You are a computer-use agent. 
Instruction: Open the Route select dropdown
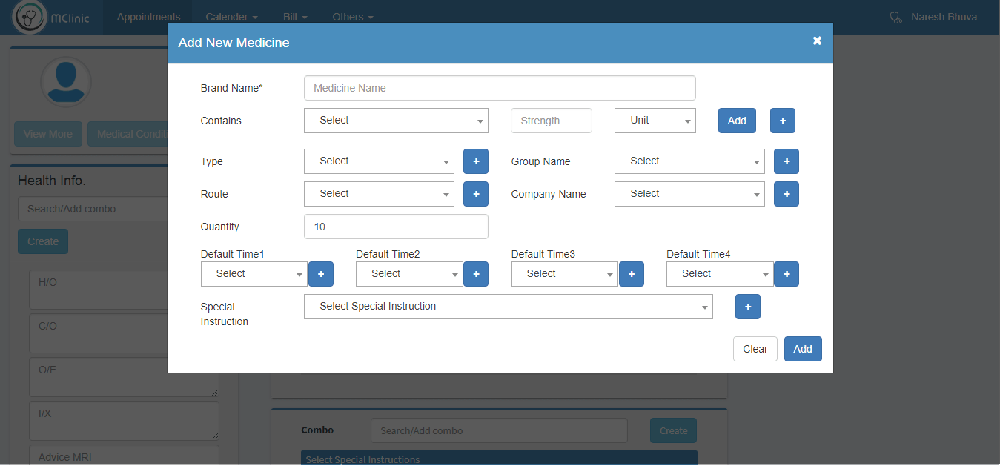(x=379, y=194)
